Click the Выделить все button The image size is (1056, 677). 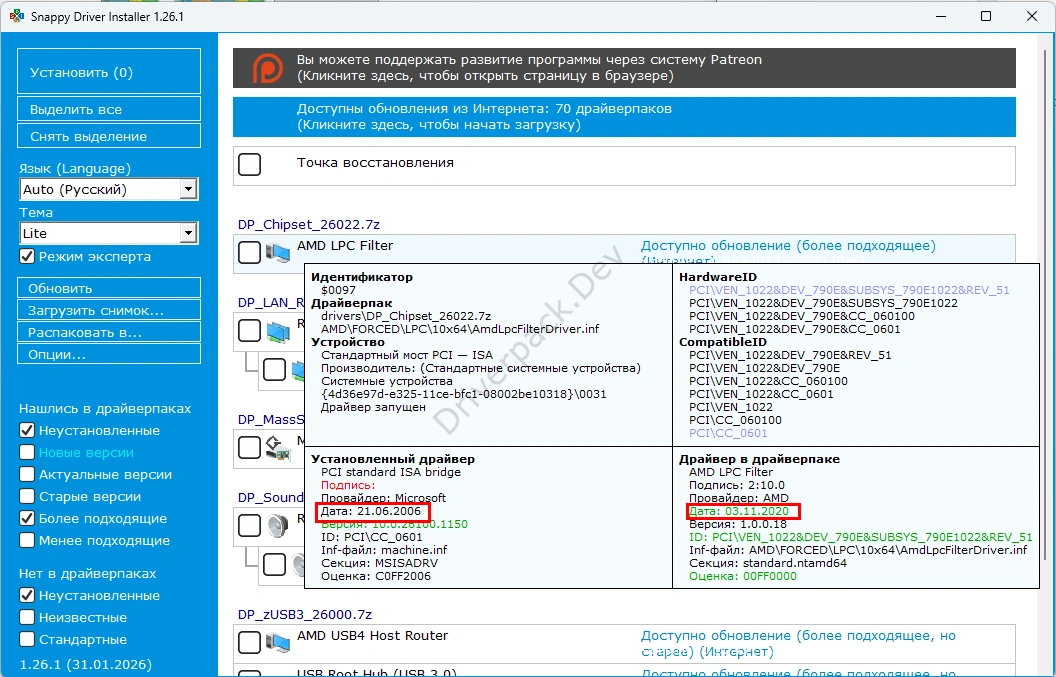108,108
